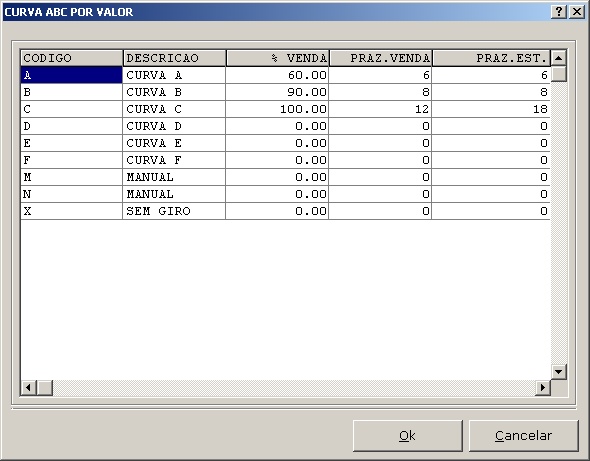Click the % VENDA column header

278,58
